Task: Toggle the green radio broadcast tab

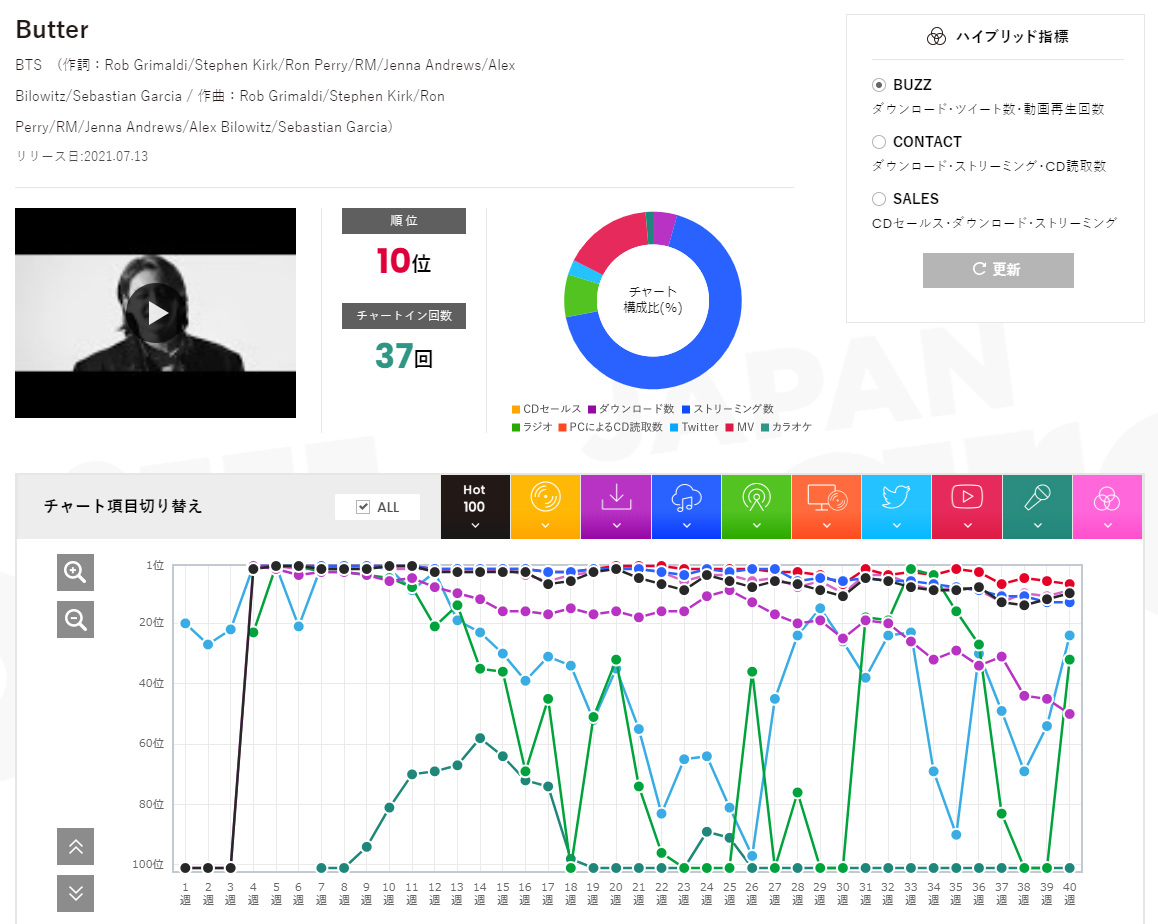Action: [756, 507]
